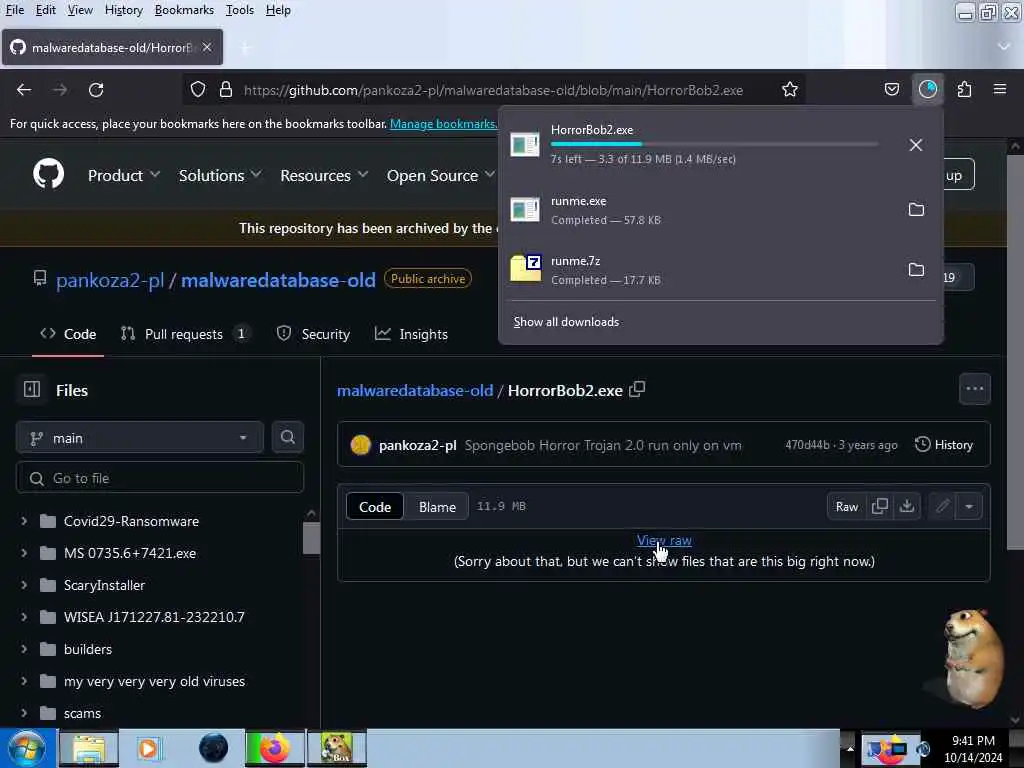
Task: Bookmark this page with the star icon
Action: 790,89
